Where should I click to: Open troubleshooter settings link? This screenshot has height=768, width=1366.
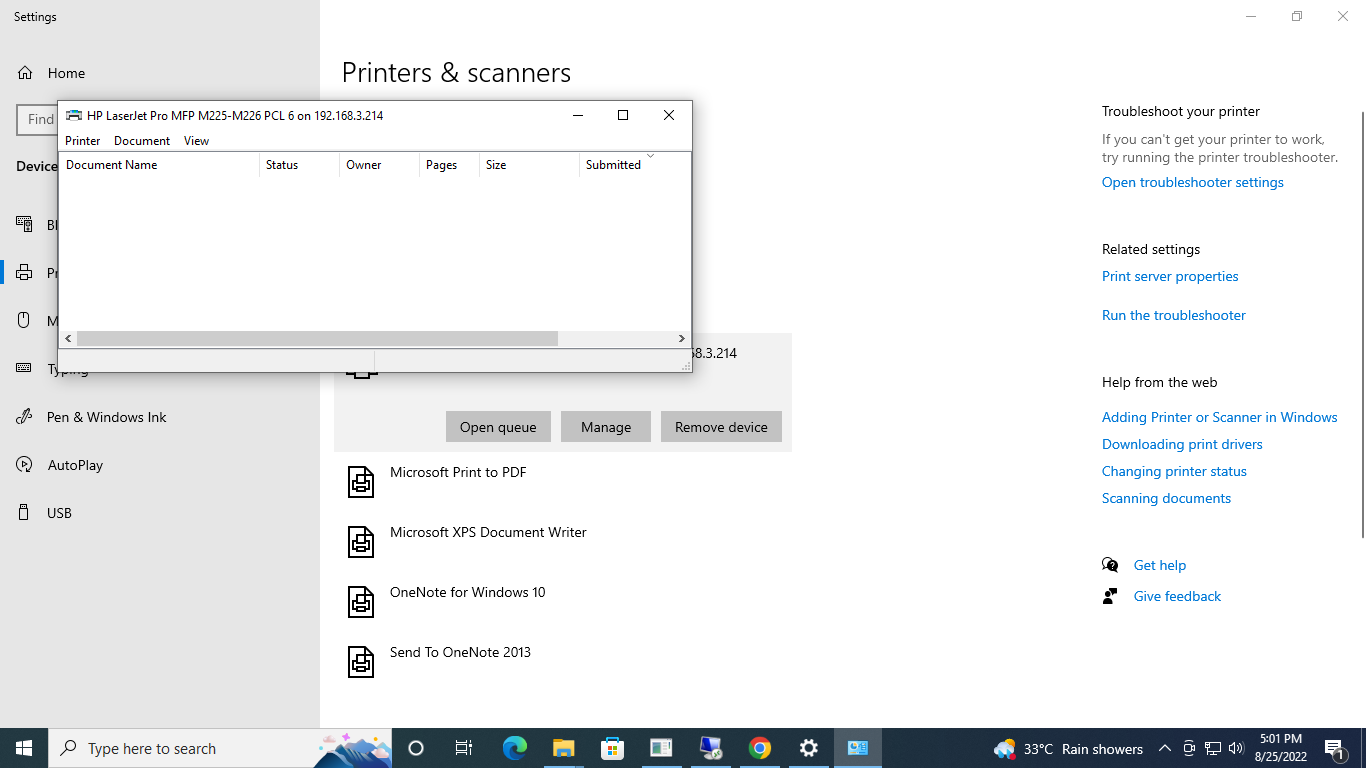tap(1193, 182)
